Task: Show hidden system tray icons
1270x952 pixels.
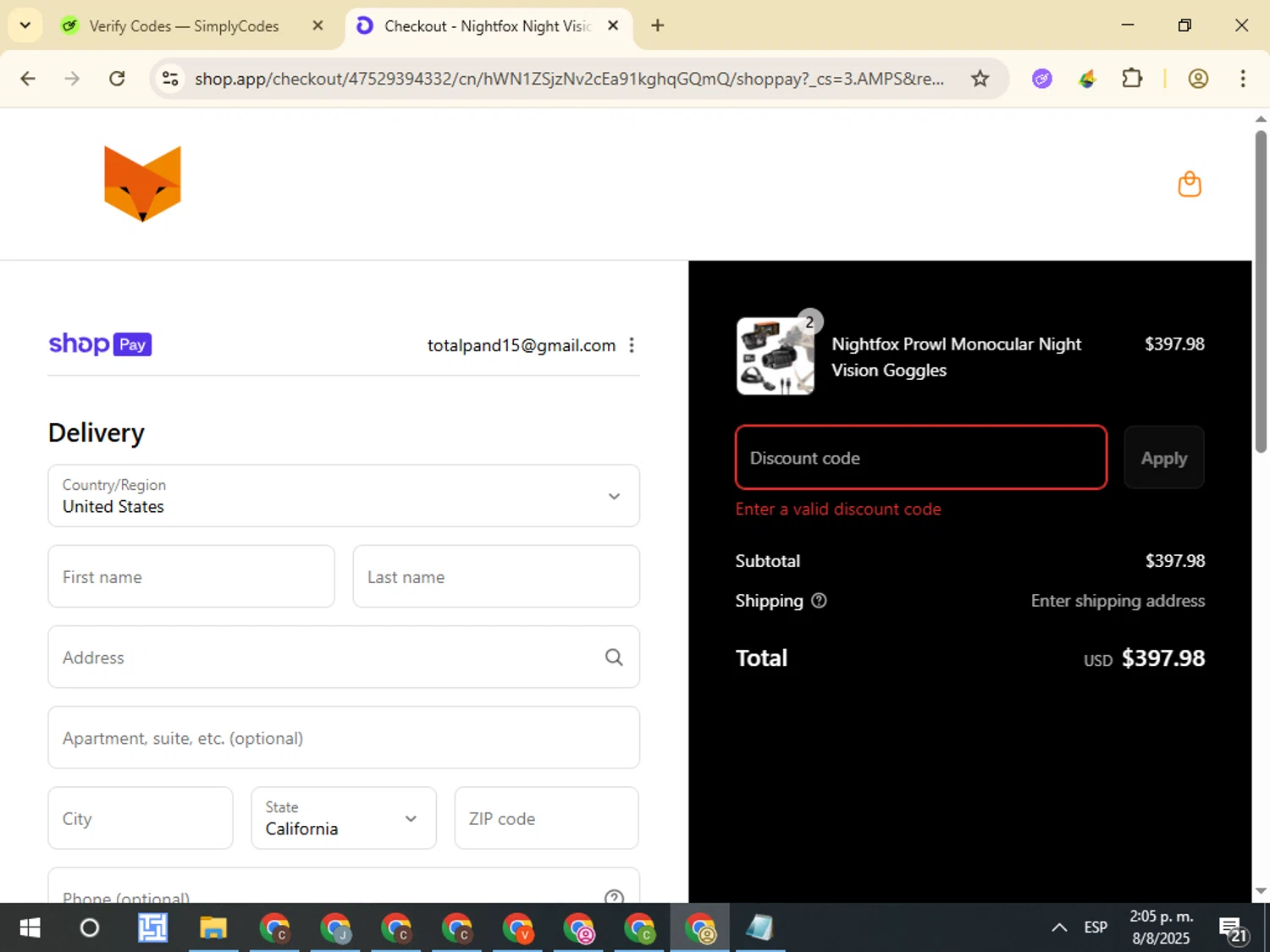Action: [1059, 928]
